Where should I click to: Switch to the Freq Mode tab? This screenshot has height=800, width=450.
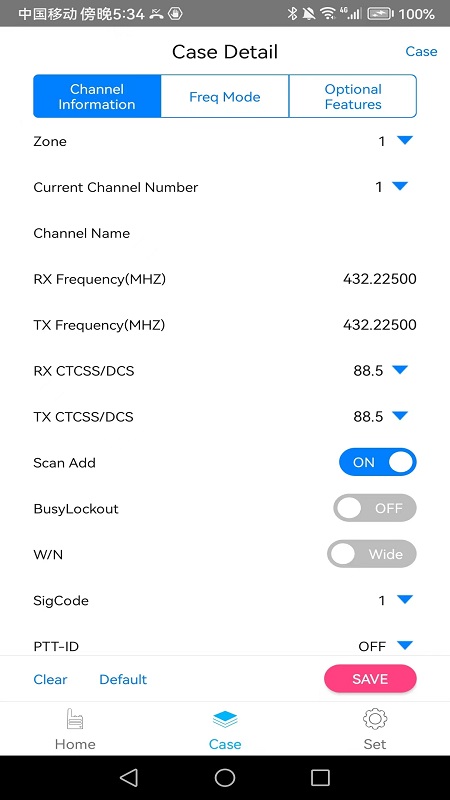(x=224, y=96)
